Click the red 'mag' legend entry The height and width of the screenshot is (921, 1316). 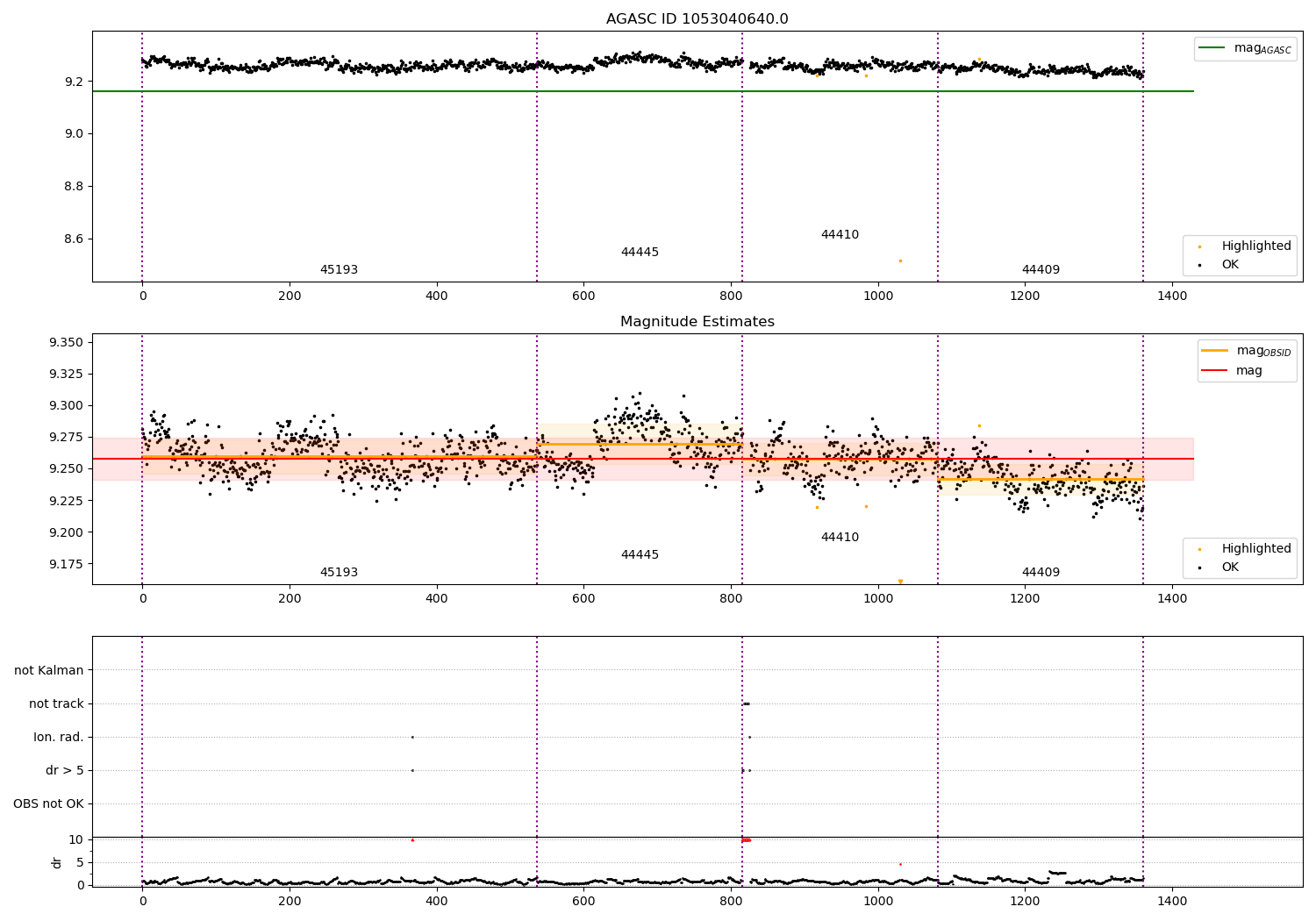(1232, 371)
